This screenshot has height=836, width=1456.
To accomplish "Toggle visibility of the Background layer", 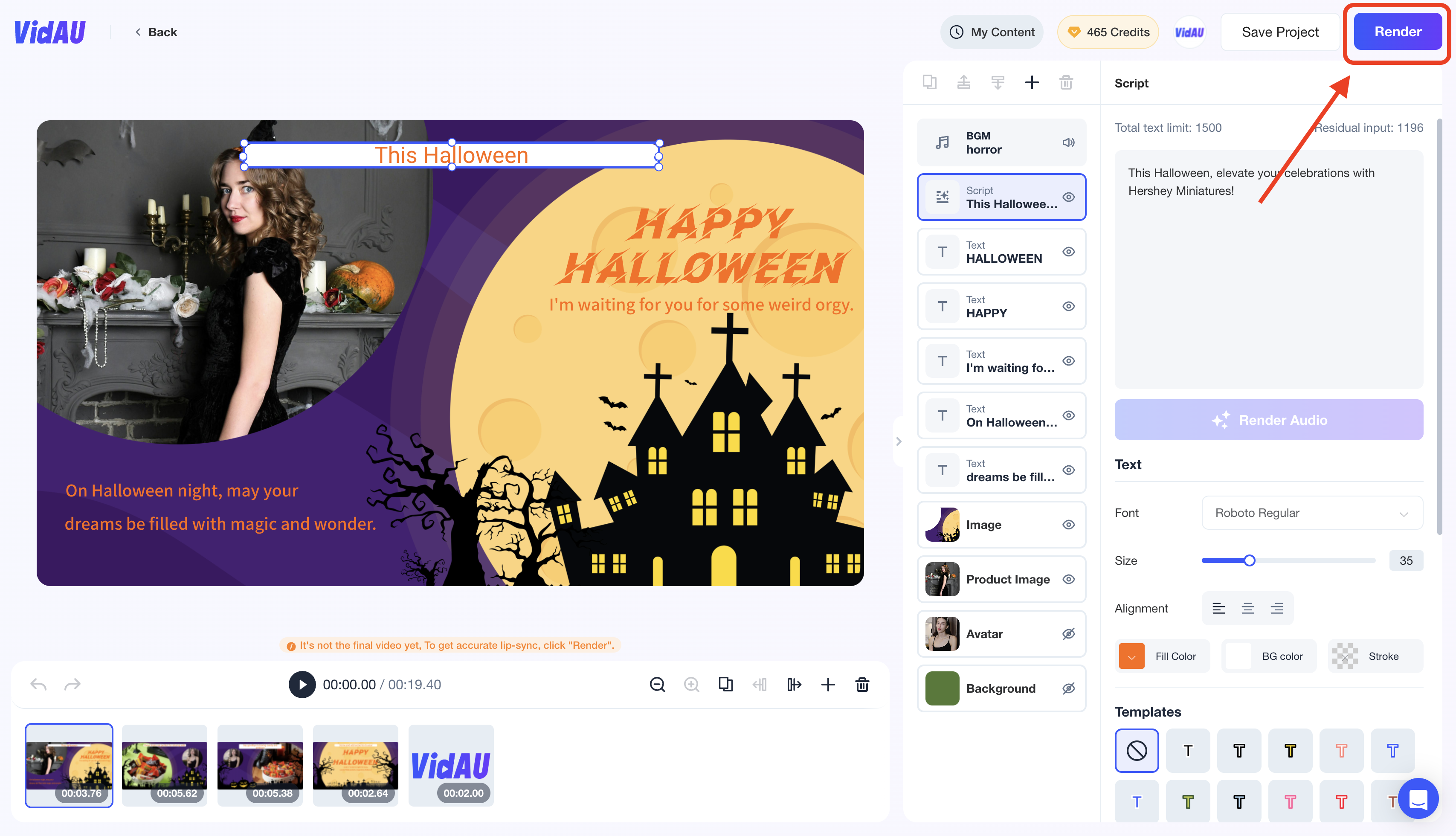I will point(1068,688).
